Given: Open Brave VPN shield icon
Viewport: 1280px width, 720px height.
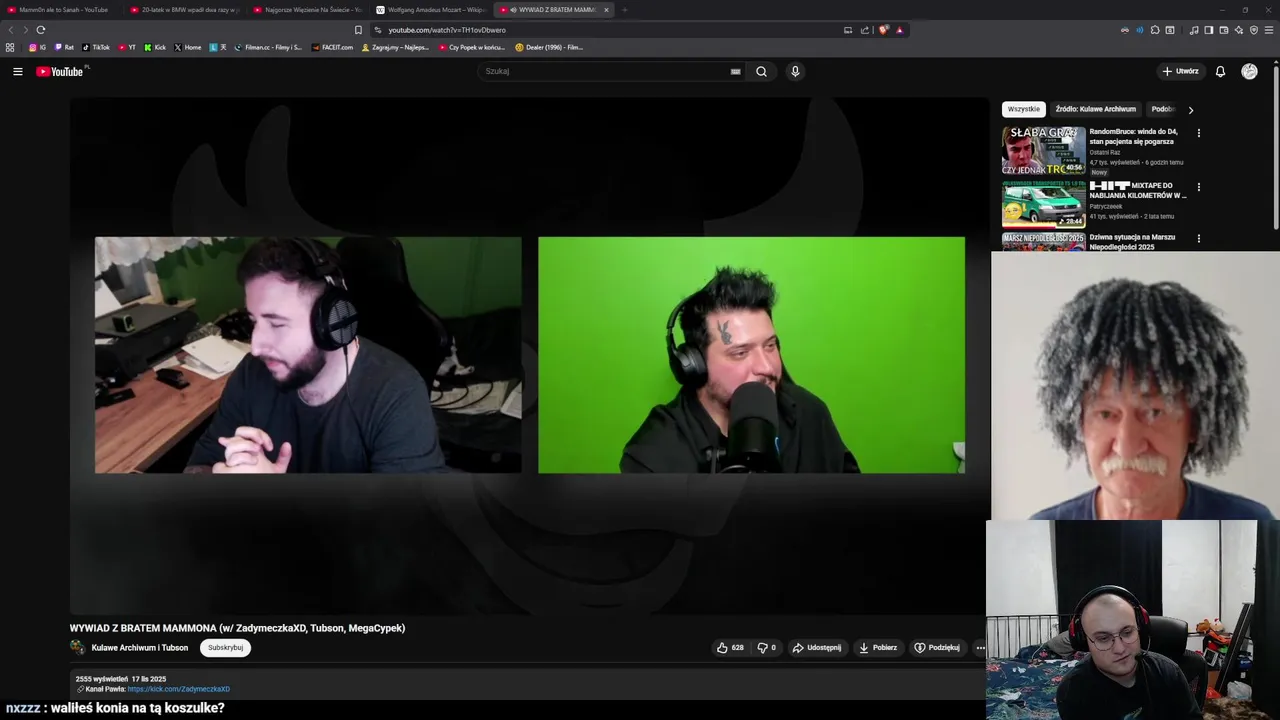Looking at the screenshot, I should [1254, 30].
